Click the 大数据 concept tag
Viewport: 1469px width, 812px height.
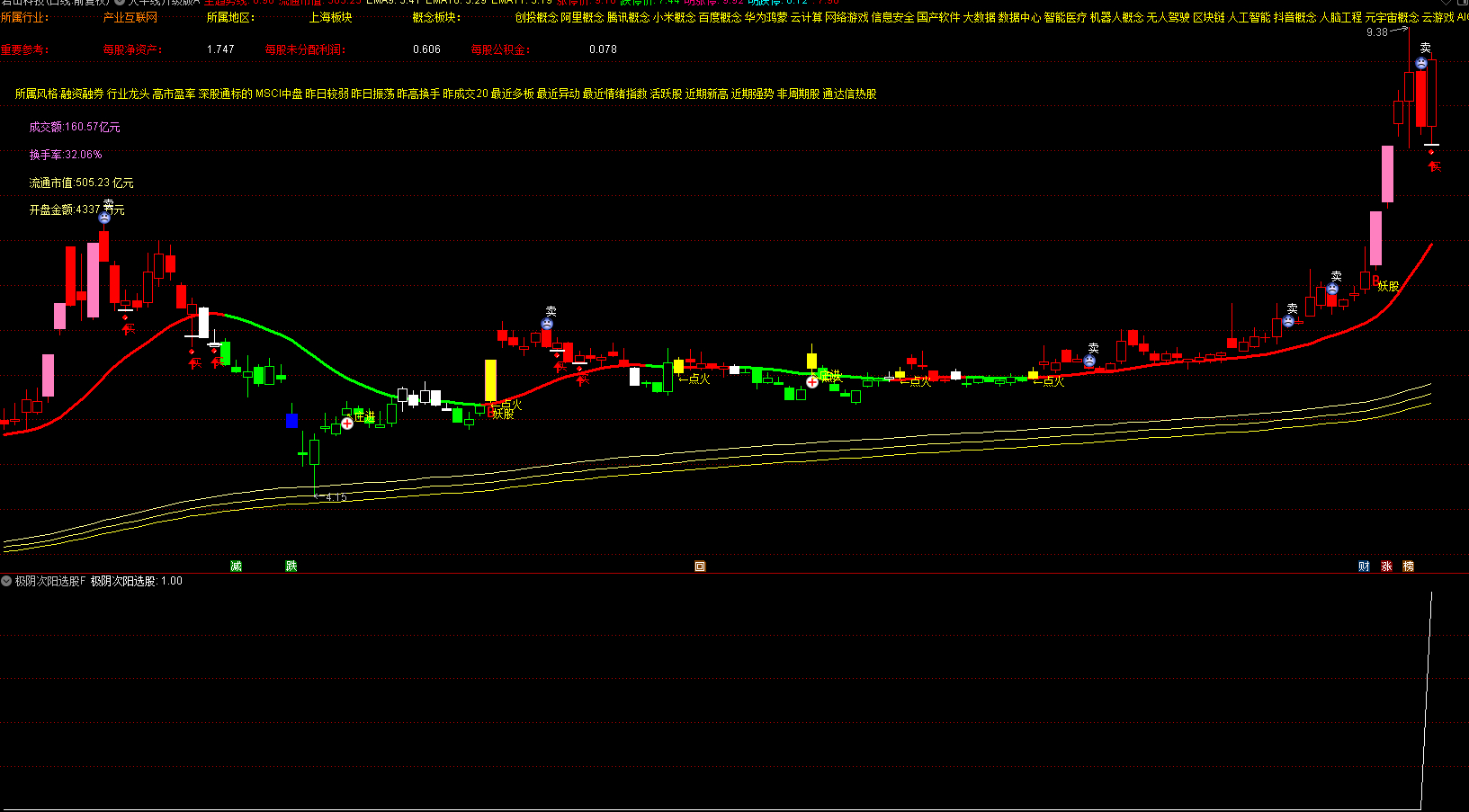[x=979, y=17]
